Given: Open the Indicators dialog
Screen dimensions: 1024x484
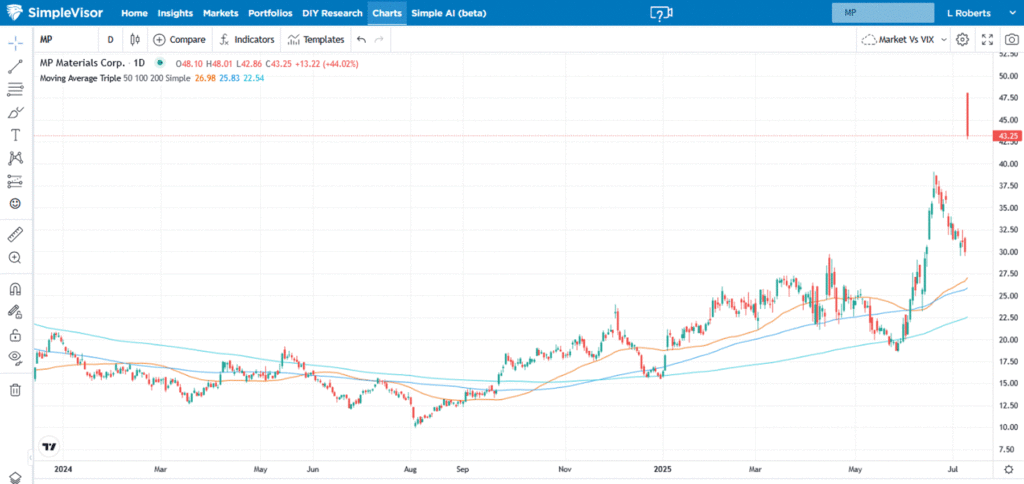Looking at the screenshot, I should coord(247,40).
